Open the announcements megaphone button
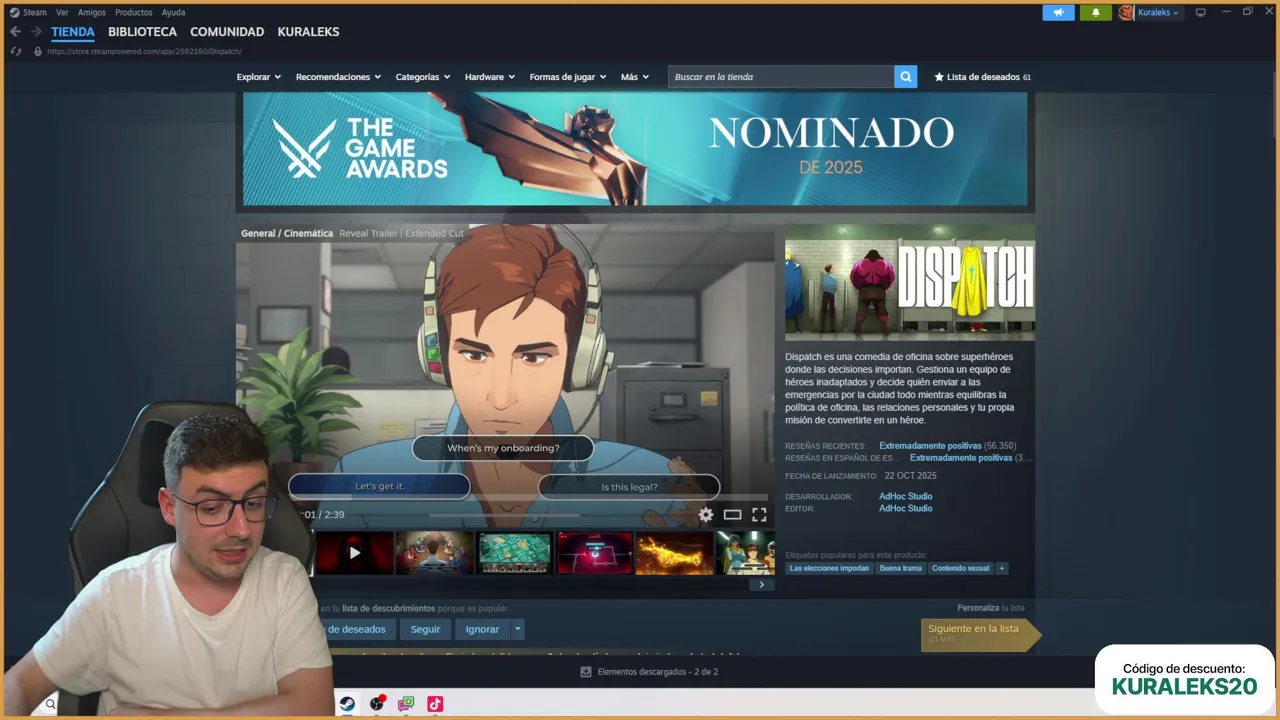 1058,12
